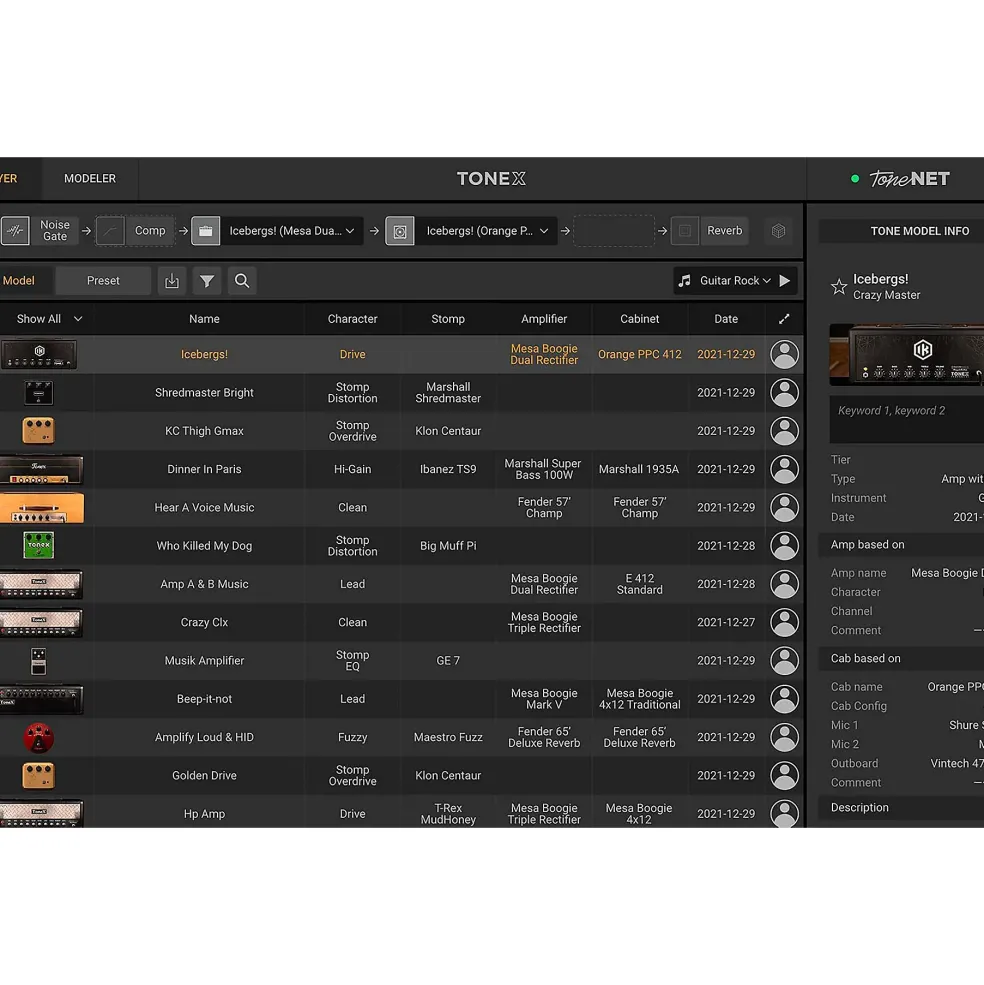Click the Big Muff Pi stomp cell
Screen dimensions: 984x985
click(x=448, y=546)
